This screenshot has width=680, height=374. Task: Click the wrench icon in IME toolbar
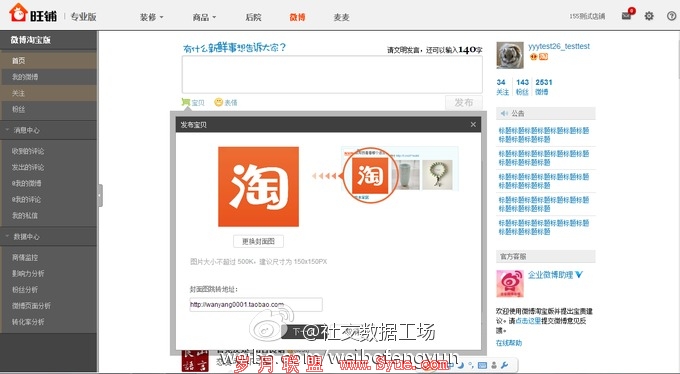(504, 365)
